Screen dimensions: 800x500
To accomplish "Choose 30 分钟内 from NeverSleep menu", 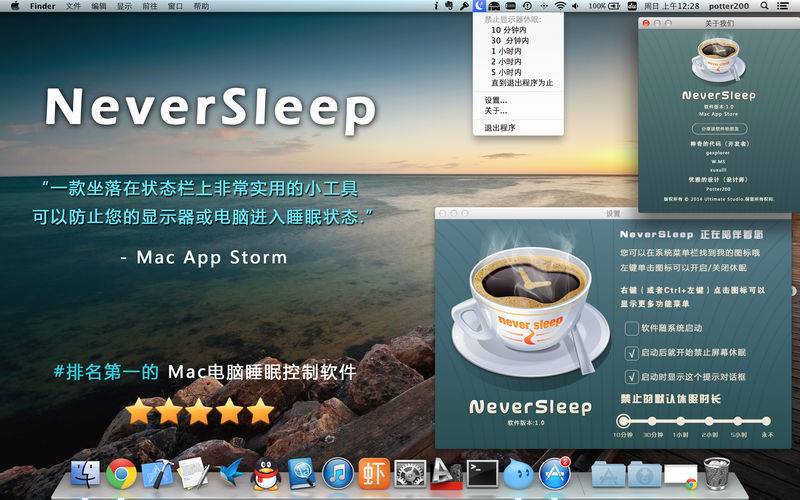I will 518,40.
